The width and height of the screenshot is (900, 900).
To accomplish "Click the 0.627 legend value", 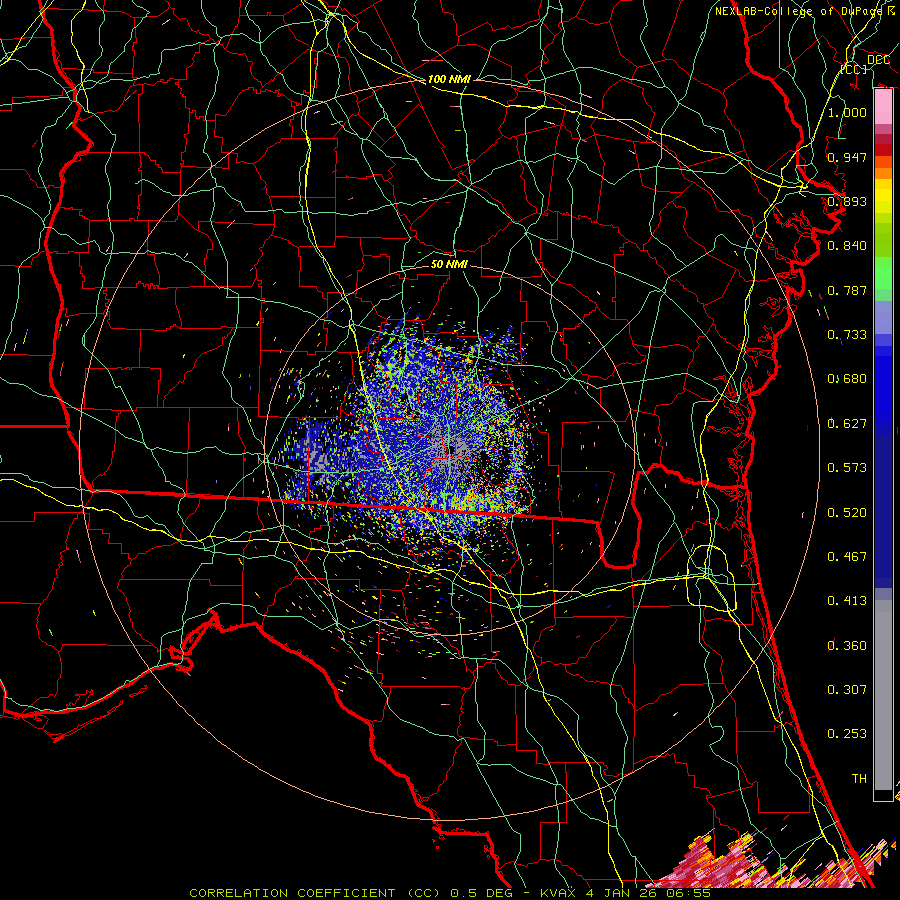I will click(847, 424).
